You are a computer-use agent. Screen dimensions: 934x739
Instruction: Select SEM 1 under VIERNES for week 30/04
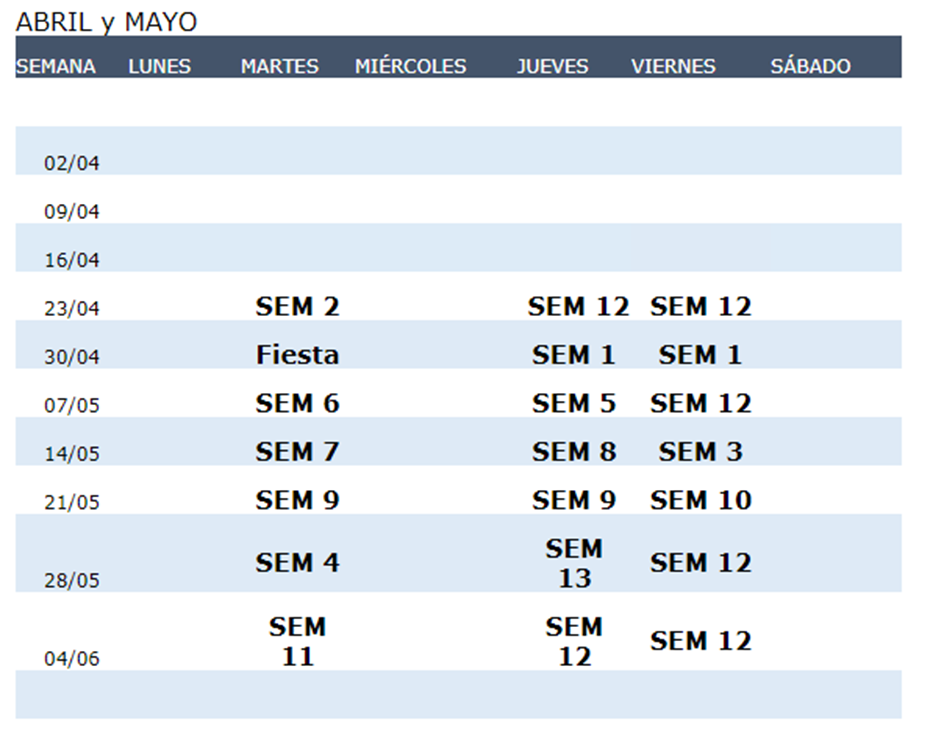click(x=700, y=355)
